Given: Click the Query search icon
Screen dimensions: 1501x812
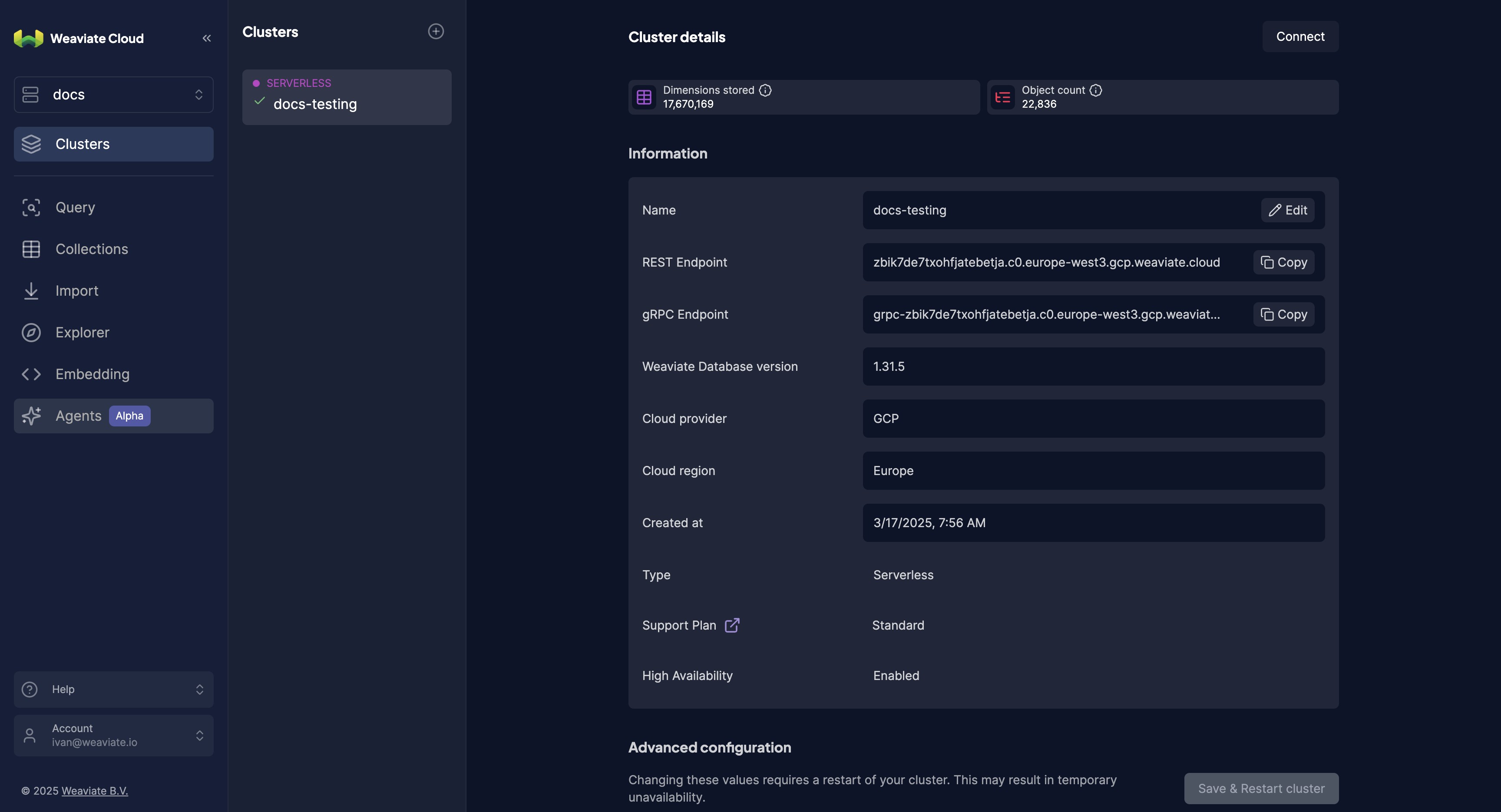Looking at the screenshot, I should [31, 208].
